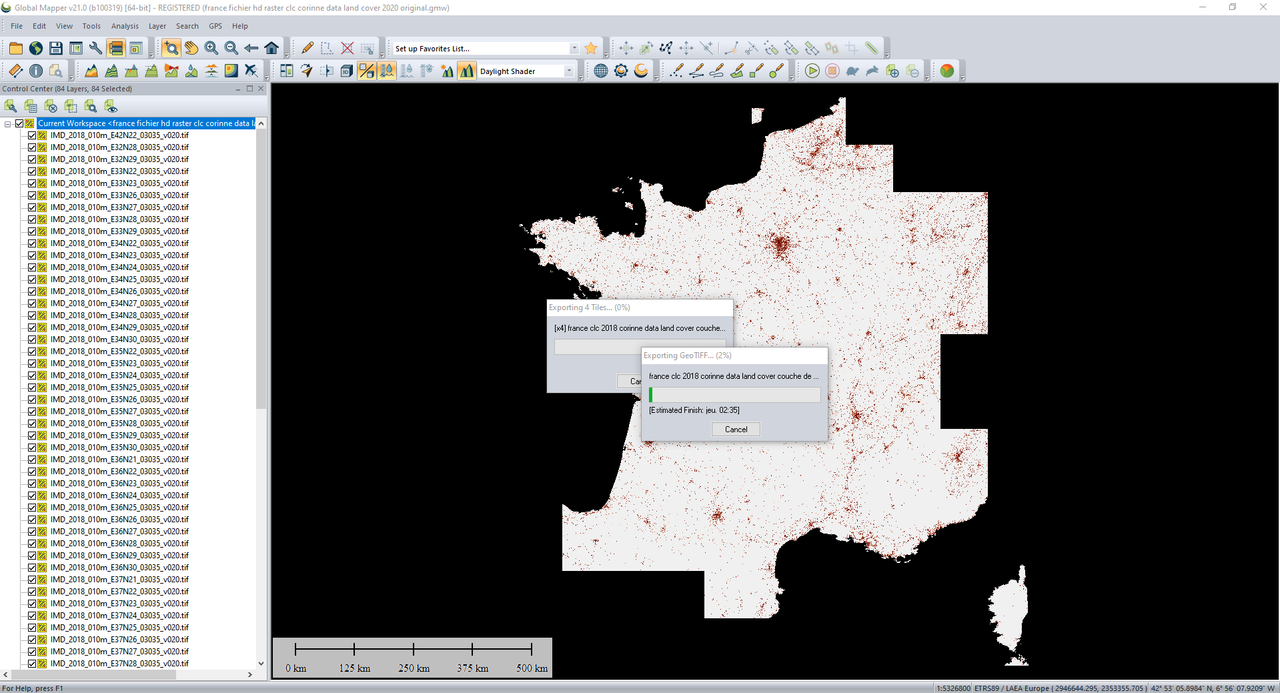Uncheck layer IMD_2018_010m_E34N30_03035_v020.tif
Image resolution: width=1280 pixels, height=693 pixels.
[32, 339]
